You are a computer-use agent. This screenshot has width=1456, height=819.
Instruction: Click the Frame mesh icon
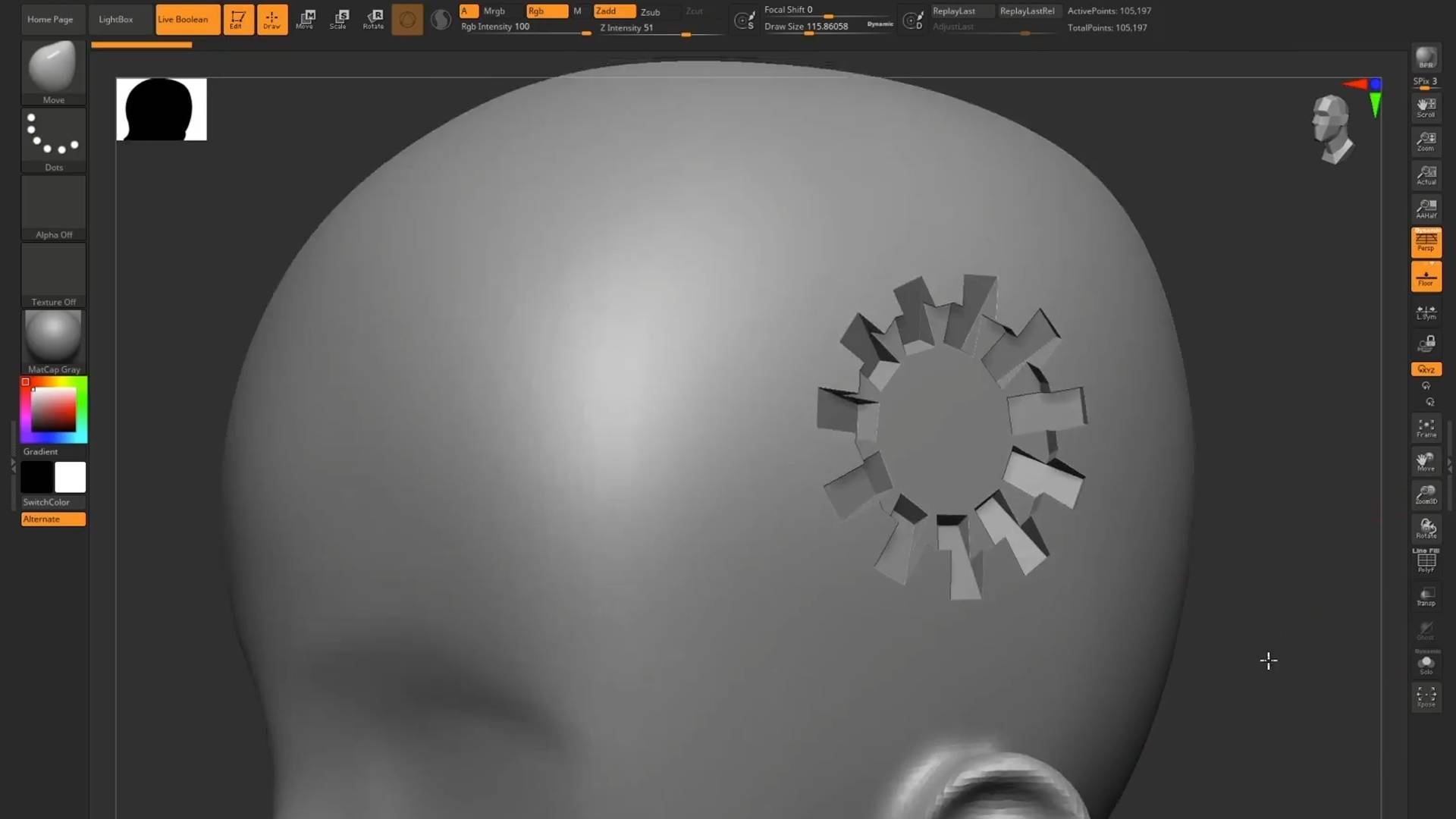pyautogui.click(x=1426, y=428)
